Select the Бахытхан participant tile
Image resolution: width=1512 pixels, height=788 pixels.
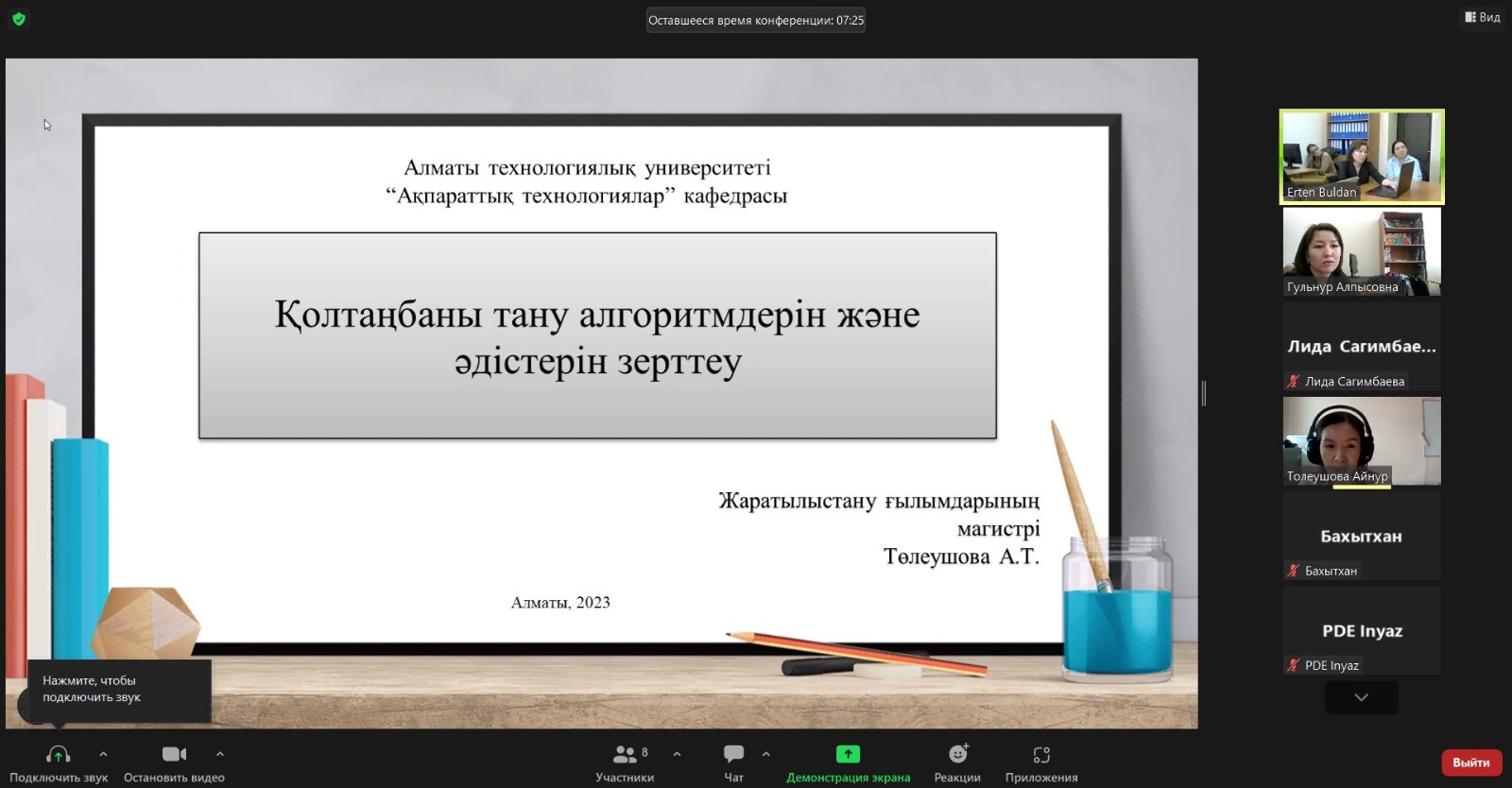click(x=1362, y=536)
